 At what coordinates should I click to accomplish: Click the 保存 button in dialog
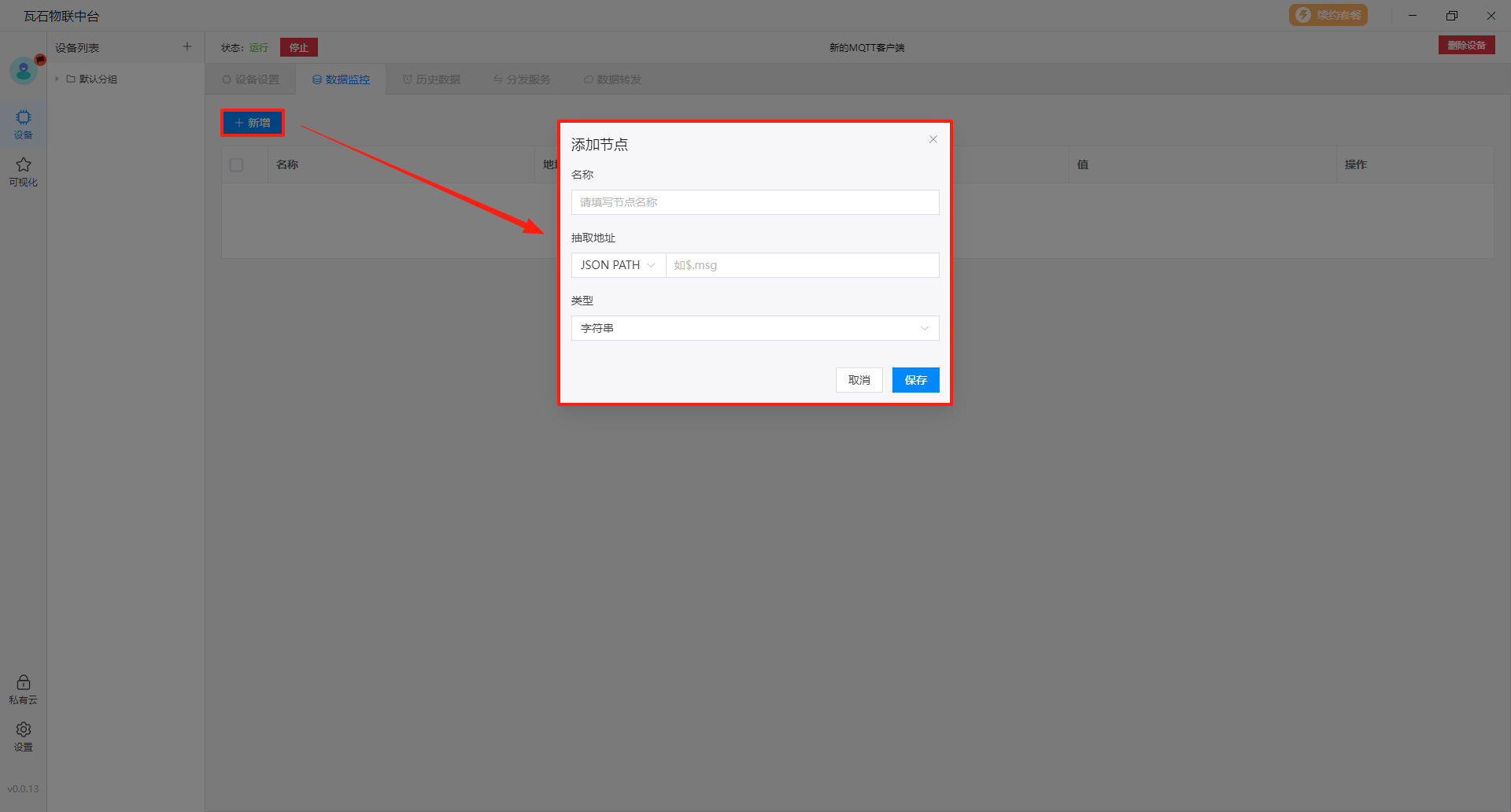[915, 380]
